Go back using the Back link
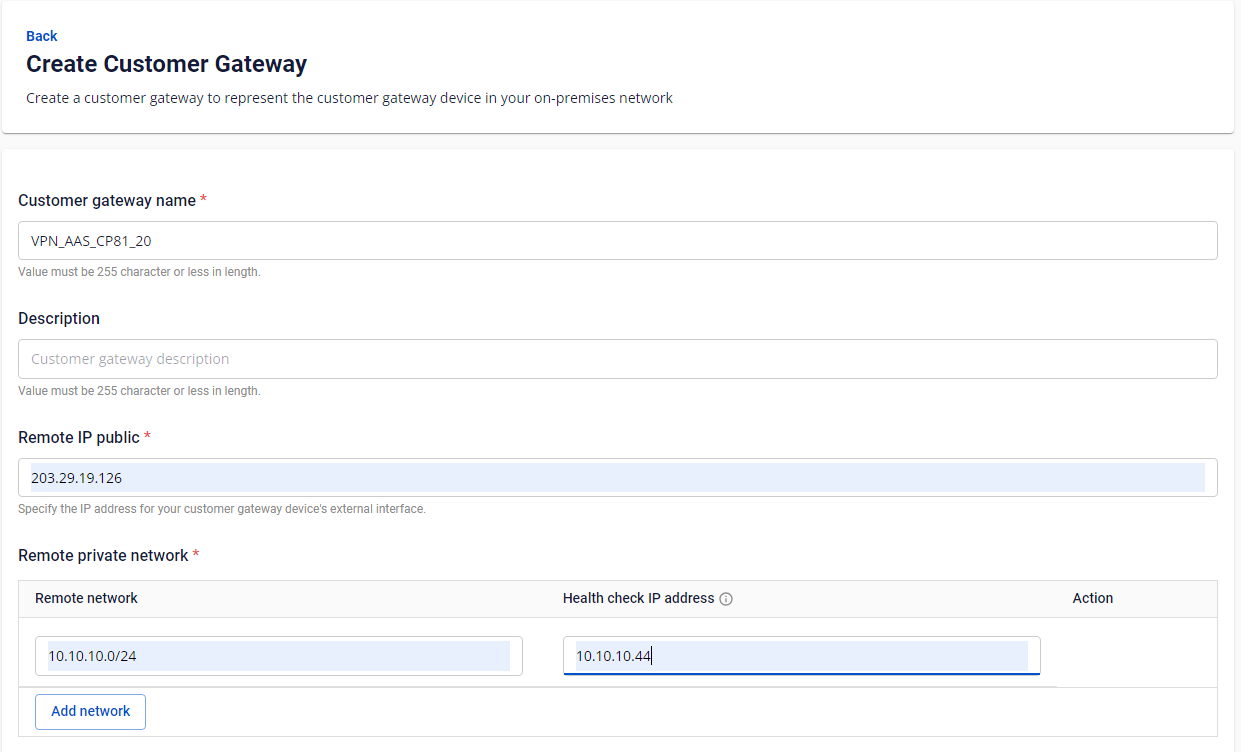This screenshot has width=1241, height=752. 41,36
